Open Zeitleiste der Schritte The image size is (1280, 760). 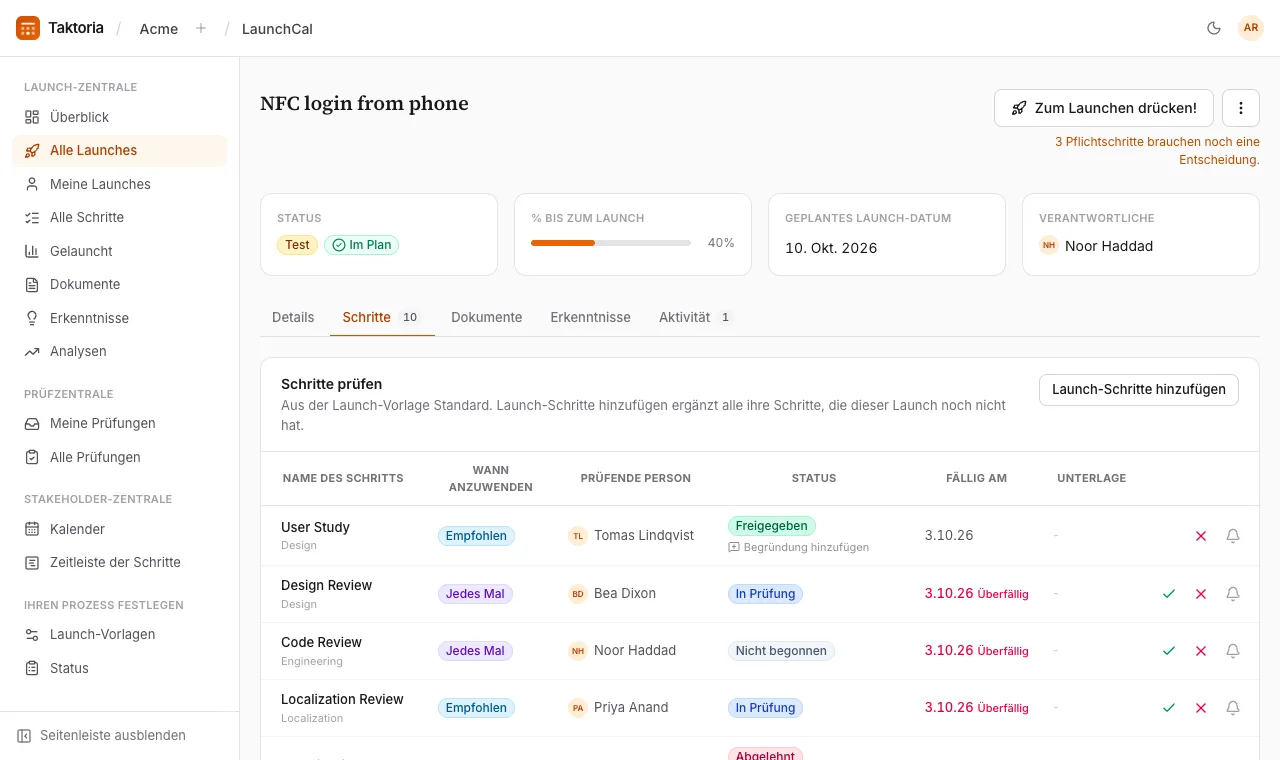click(120, 562)
